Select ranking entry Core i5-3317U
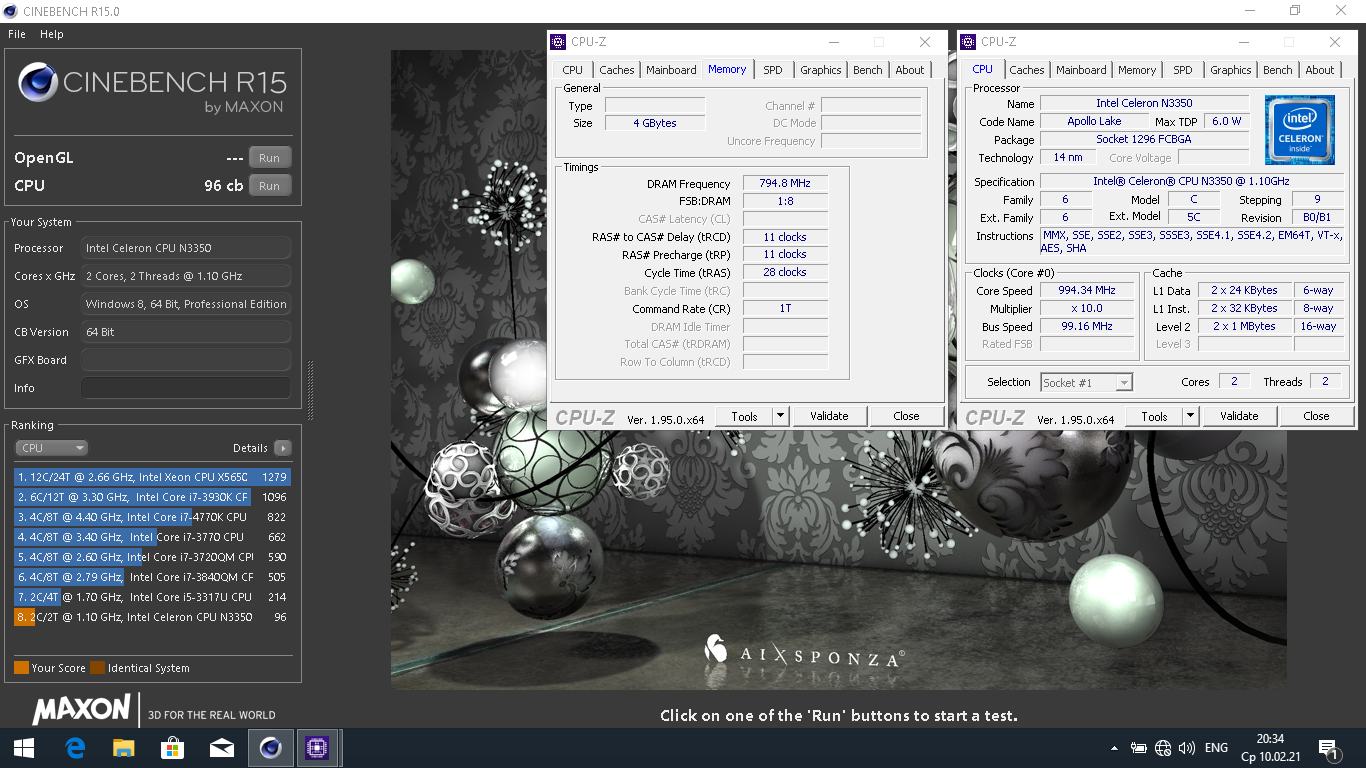The height and width of the screenshot is (768, 1366). (152, 597)
